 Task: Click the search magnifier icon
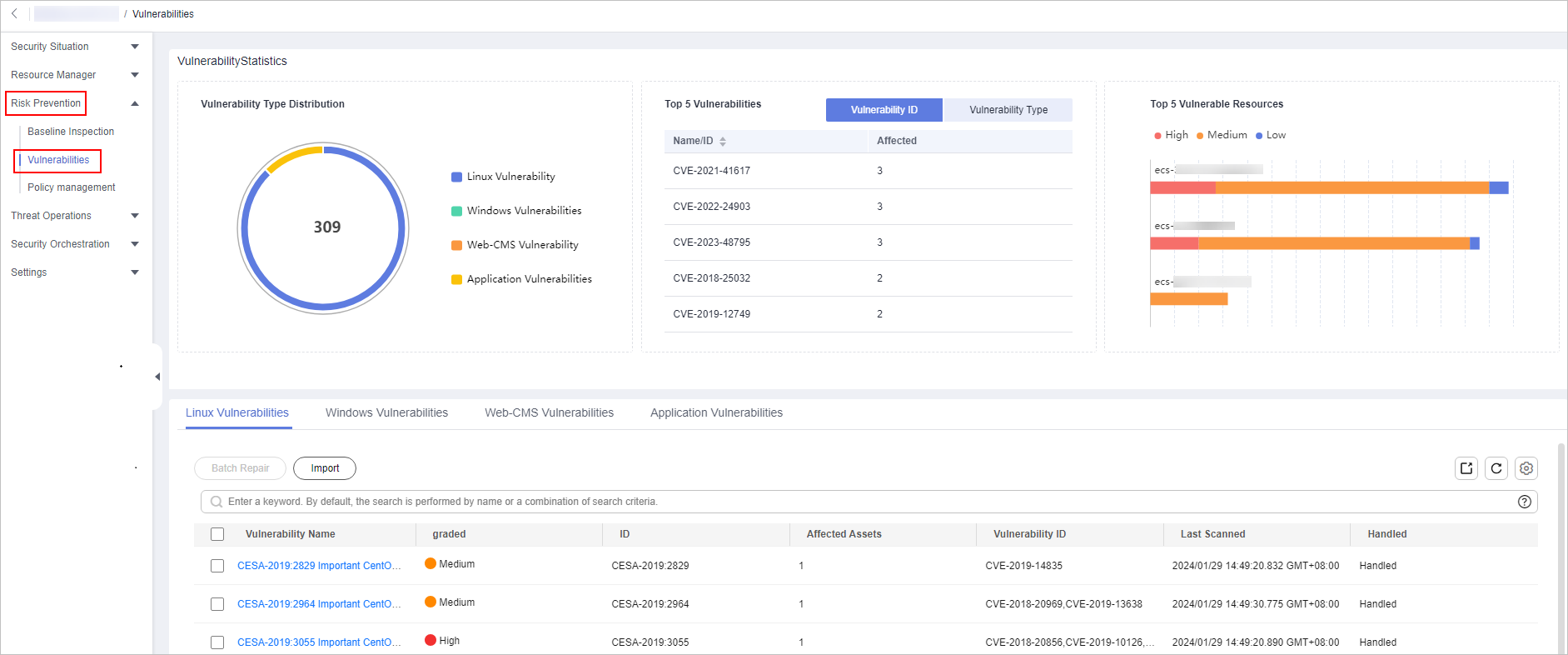click(x=217, y=502)
